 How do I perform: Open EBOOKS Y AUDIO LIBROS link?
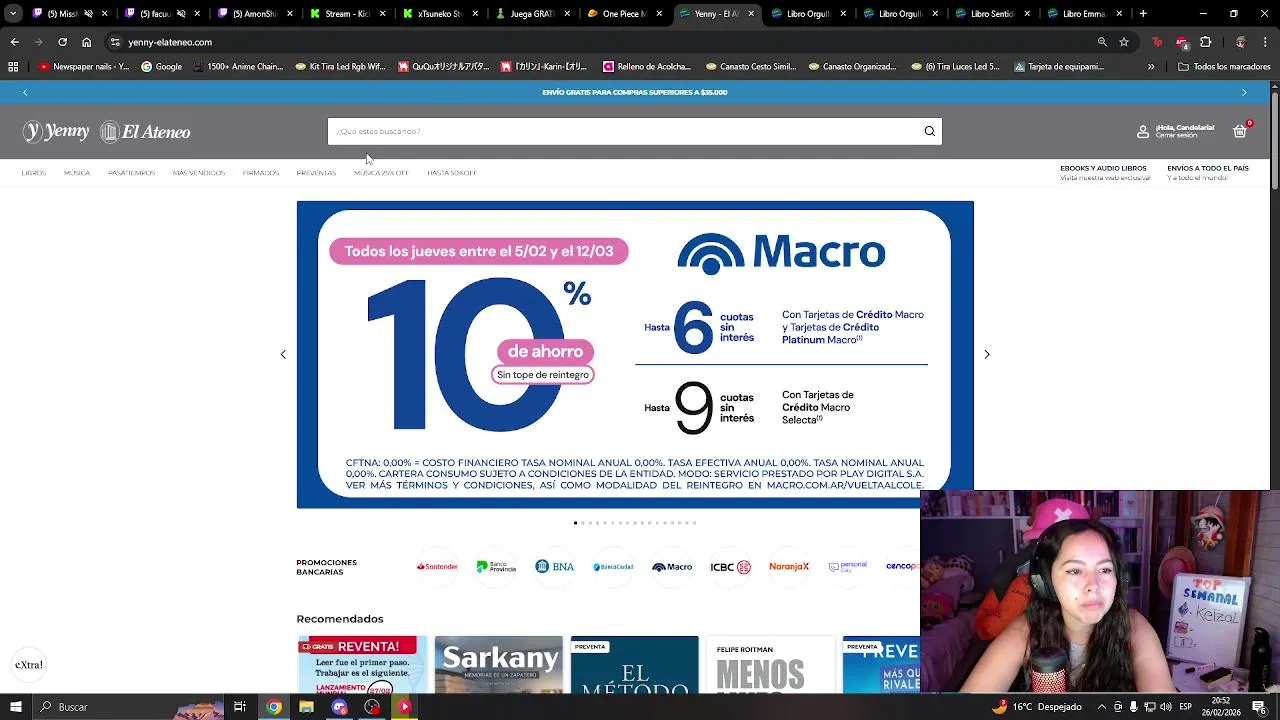tap(1103, 168)
